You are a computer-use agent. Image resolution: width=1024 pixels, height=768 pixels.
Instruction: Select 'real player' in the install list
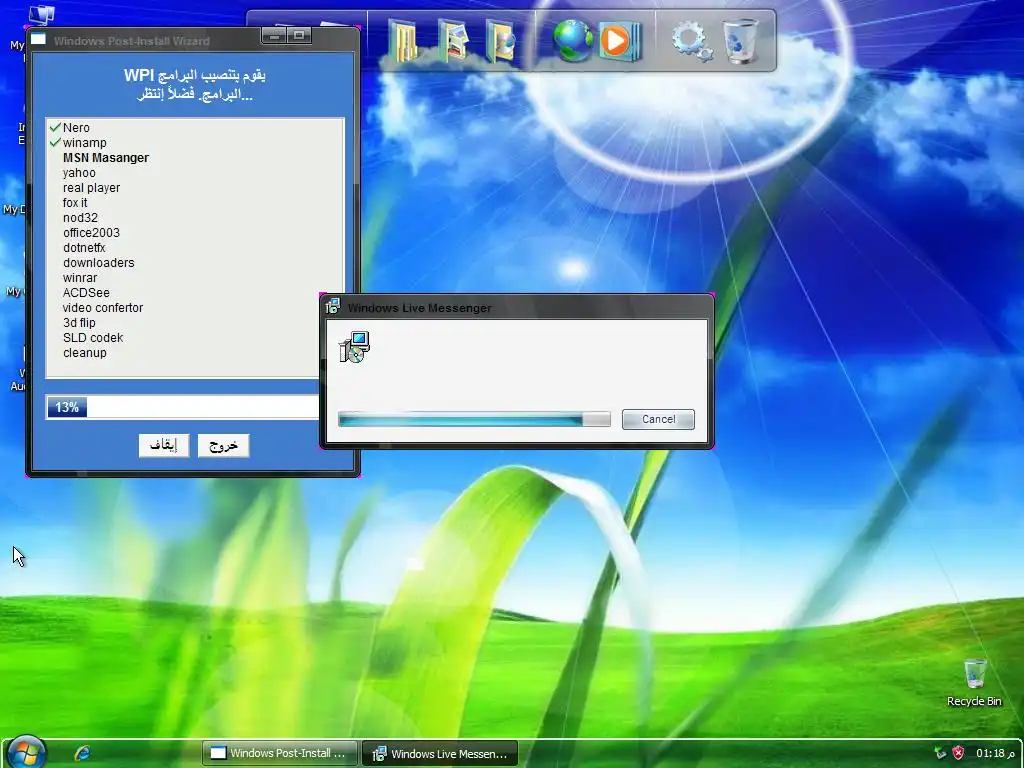91,187
